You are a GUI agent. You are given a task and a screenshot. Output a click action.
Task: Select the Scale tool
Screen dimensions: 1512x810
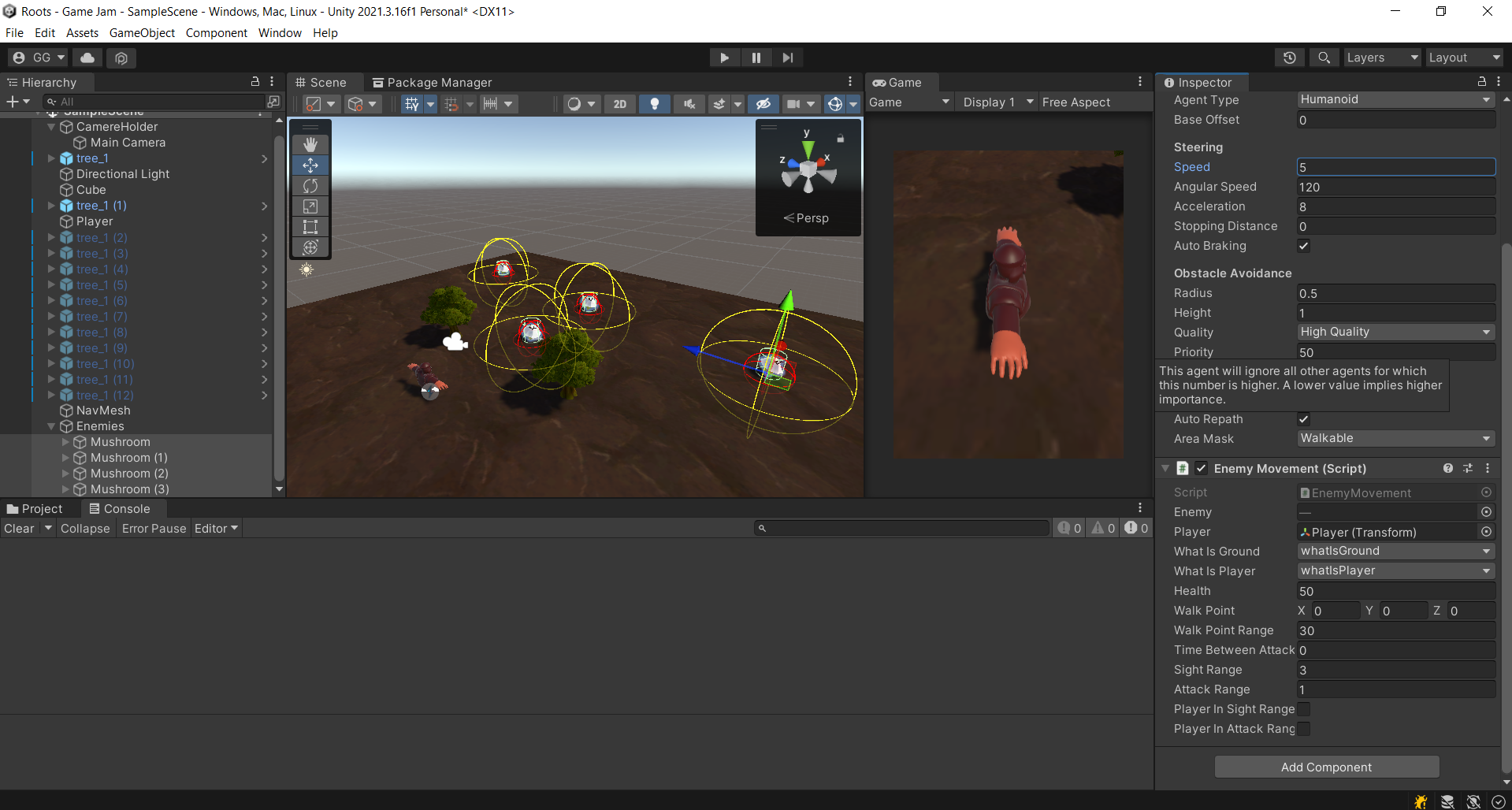(310, 206)
